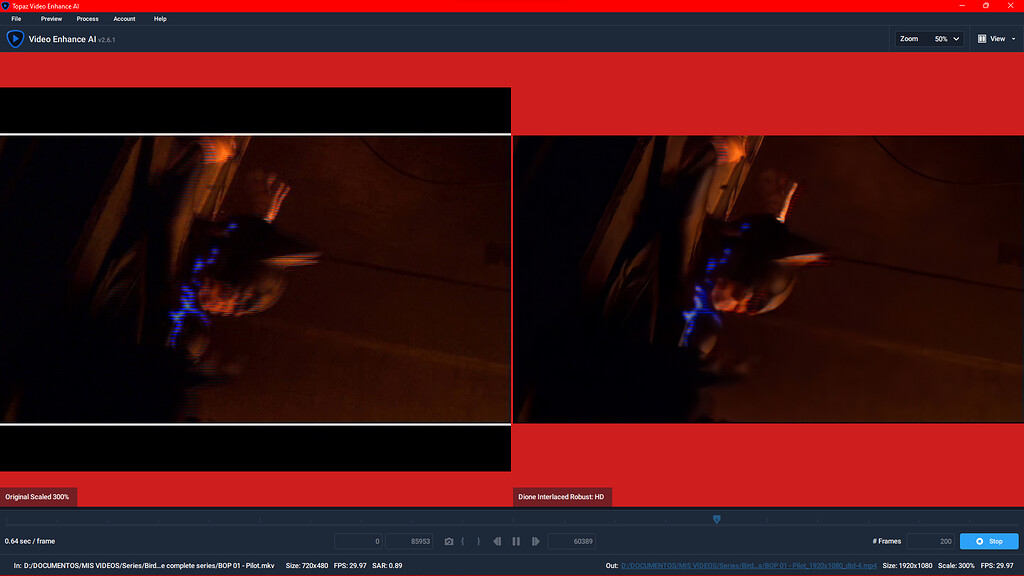Click the Video Enhance AI logo icon
The height and width of the screenshot is (576, 1024).
14,39
